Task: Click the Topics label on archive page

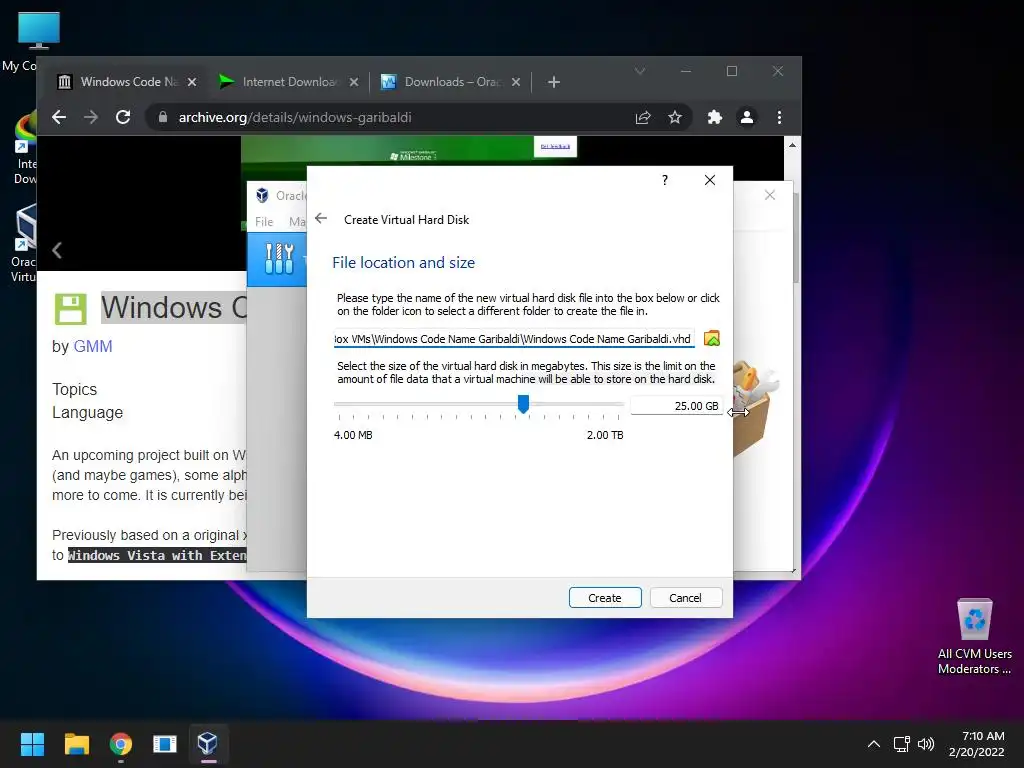Action: (74, 389)
